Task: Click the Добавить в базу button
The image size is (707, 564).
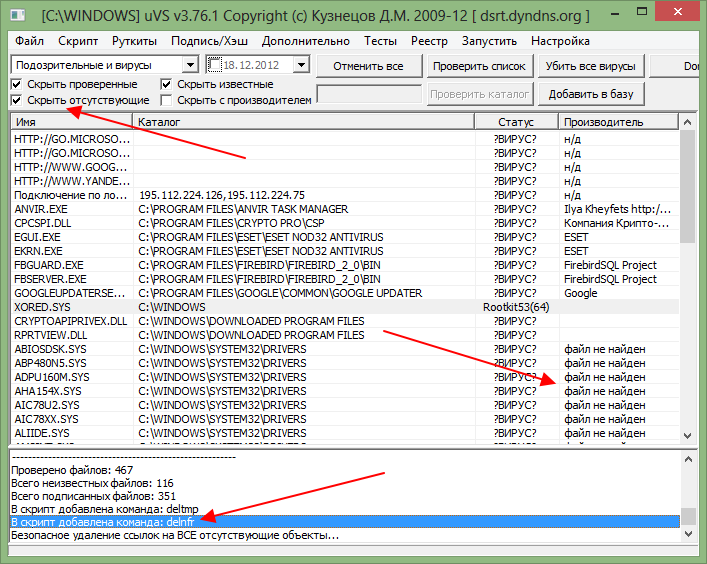Action: click(x=591, y=94)
